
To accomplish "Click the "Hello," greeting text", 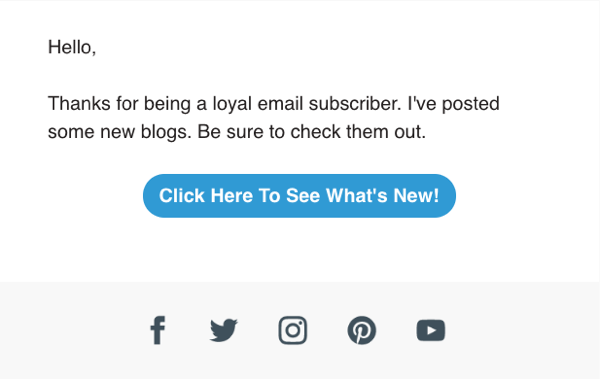I will [x=72, y=47].
